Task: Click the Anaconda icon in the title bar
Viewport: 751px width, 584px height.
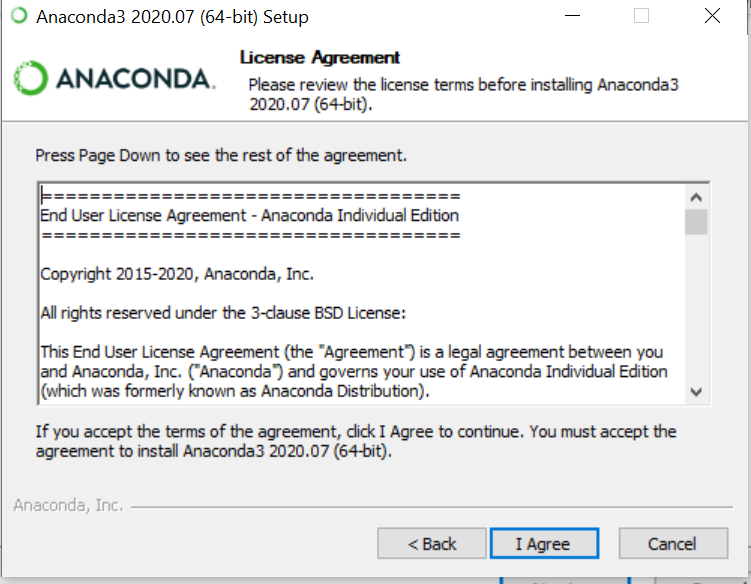Action: point(19,16)
